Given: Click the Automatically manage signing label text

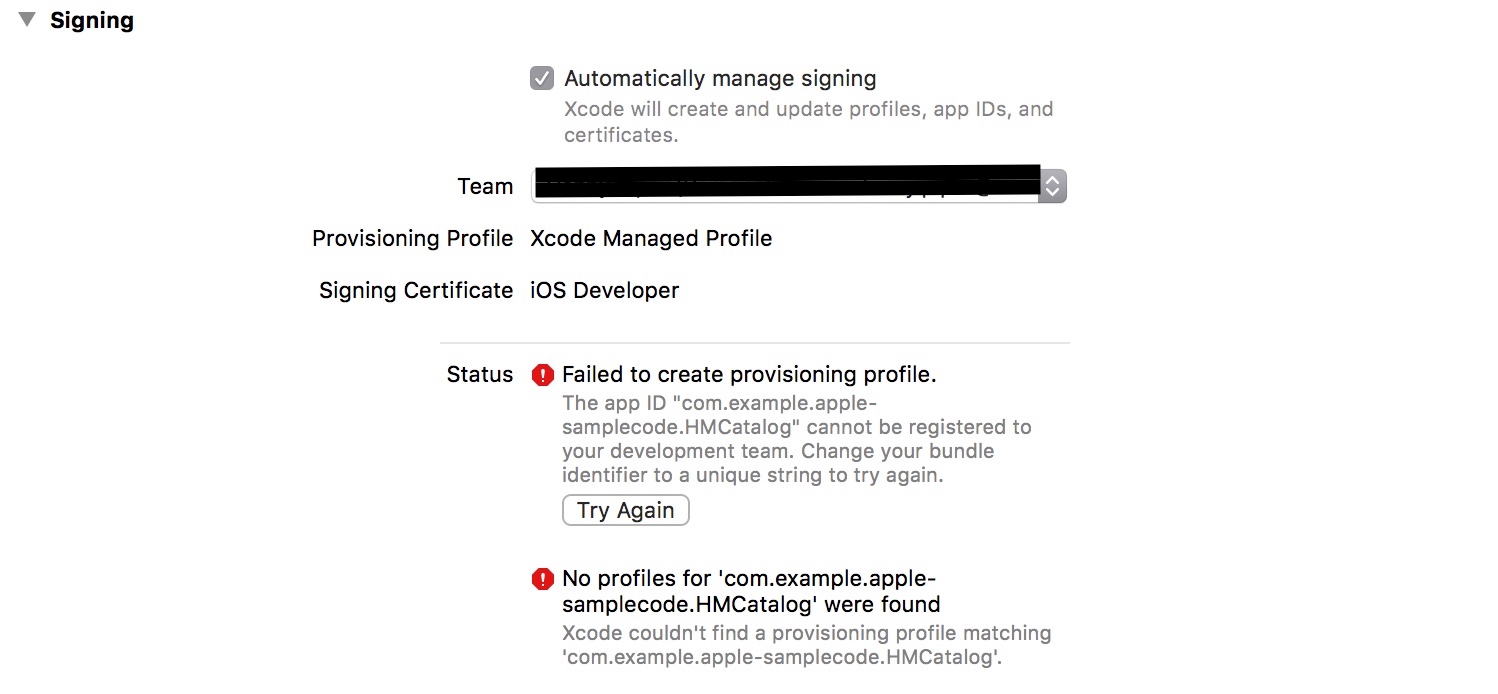Looking at the screenshot, I should 720,78.
